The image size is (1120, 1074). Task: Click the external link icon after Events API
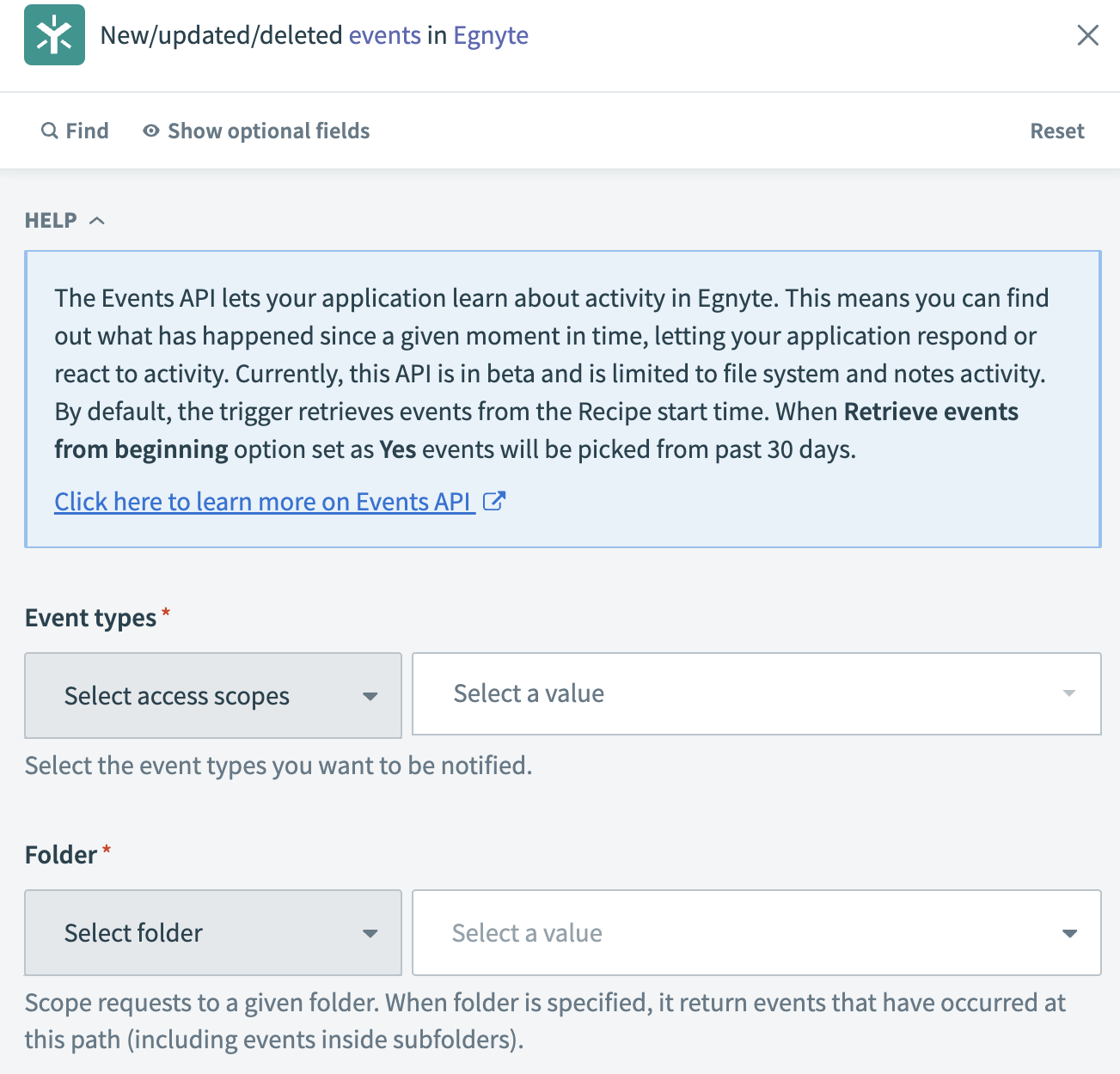tap(494, 501)
